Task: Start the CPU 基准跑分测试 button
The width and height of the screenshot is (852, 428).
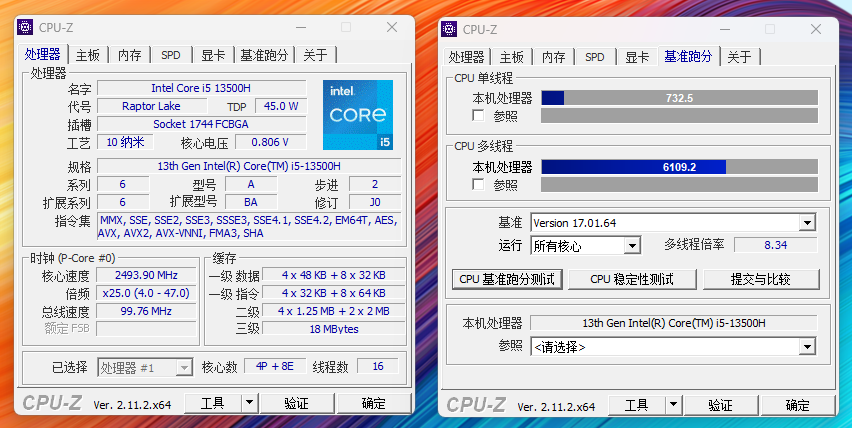Action: (507, 279)
